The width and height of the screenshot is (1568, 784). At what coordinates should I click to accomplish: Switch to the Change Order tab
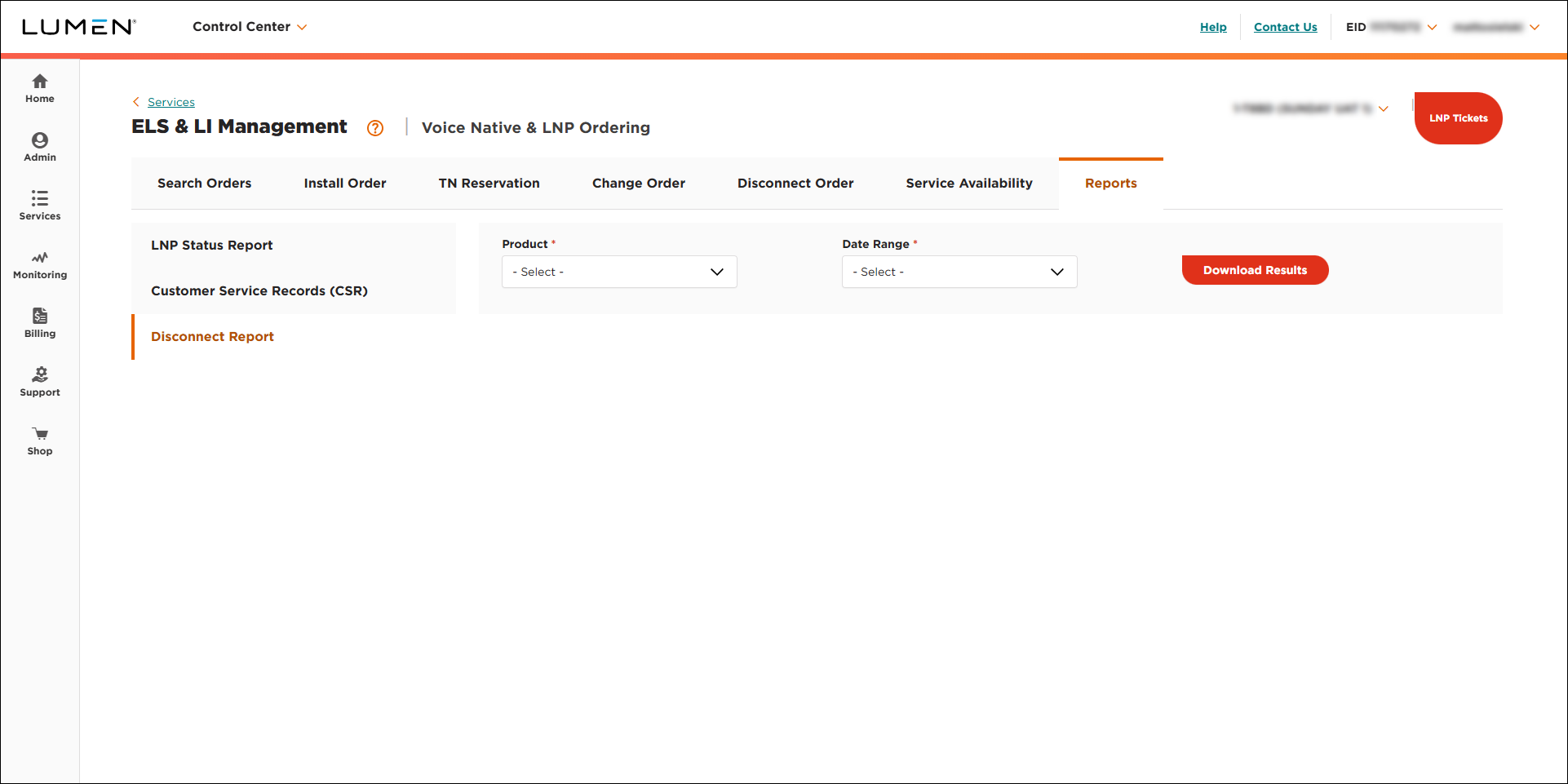(x=639, y=184)
